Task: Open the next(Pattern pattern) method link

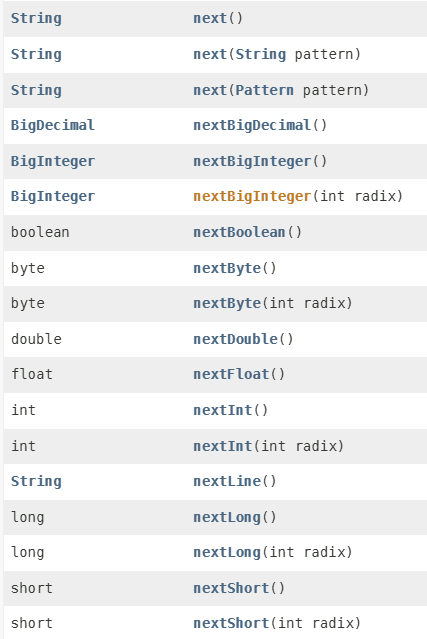Action: tap(210, 90)
